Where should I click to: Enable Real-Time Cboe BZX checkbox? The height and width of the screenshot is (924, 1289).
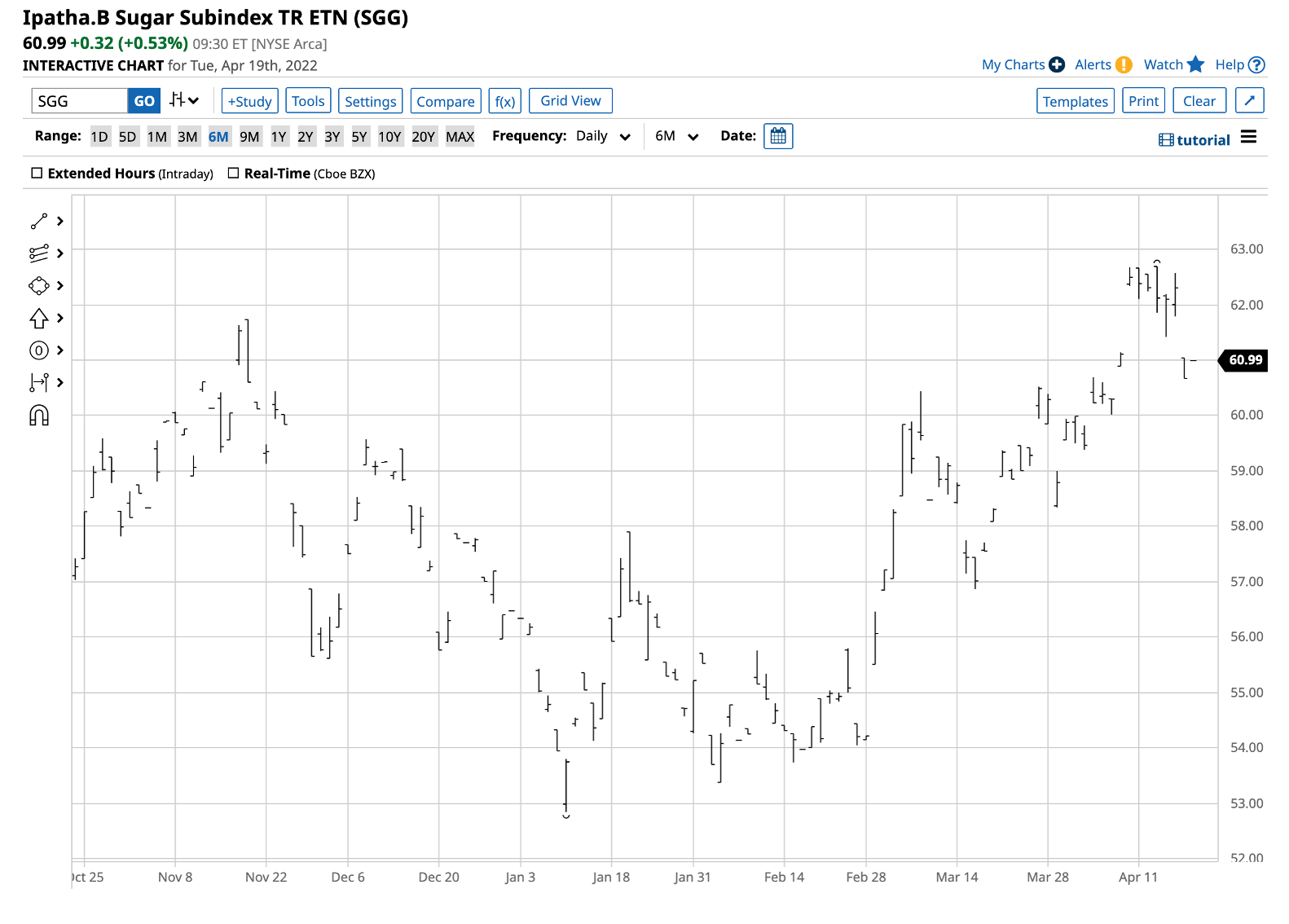coord(233,173)
